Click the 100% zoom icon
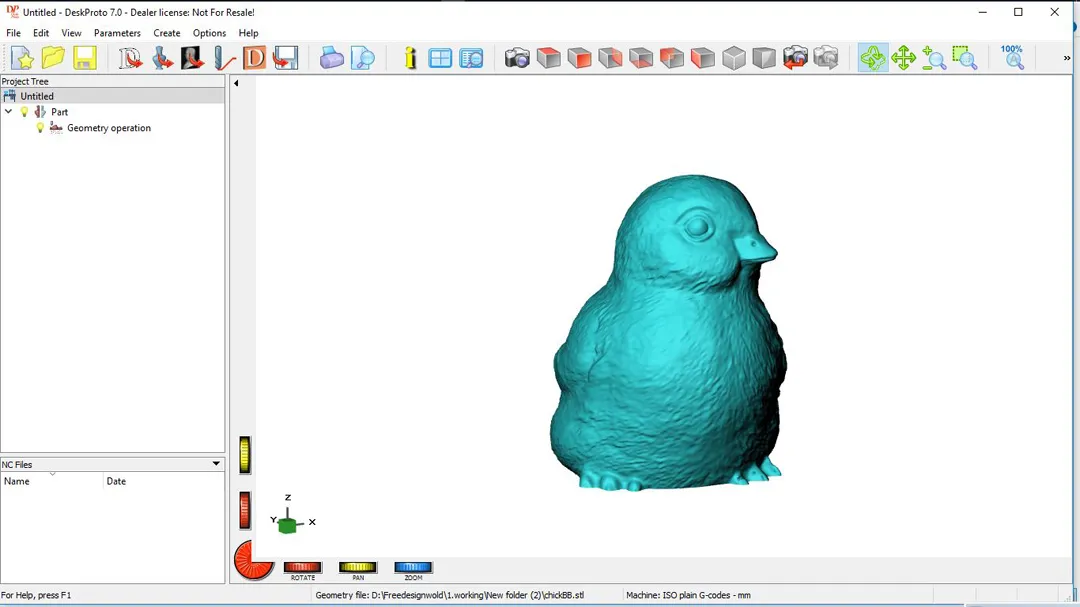 coord(1012,57)
